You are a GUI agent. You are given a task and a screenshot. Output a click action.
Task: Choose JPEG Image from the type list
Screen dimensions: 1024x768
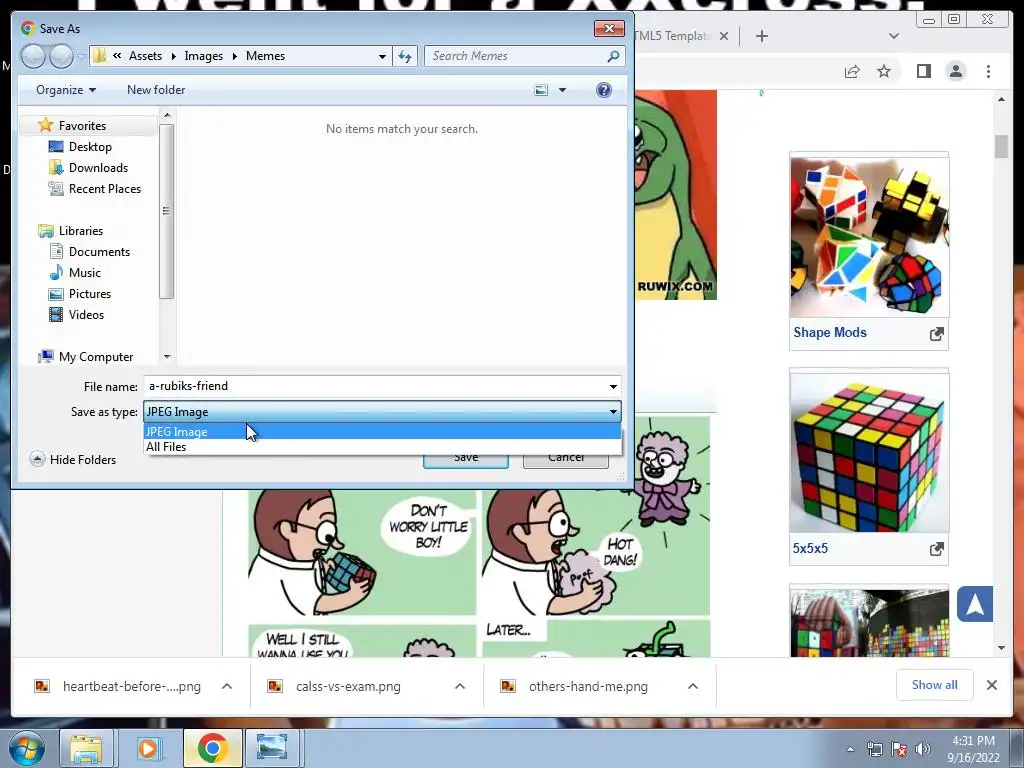pos(382,432)
